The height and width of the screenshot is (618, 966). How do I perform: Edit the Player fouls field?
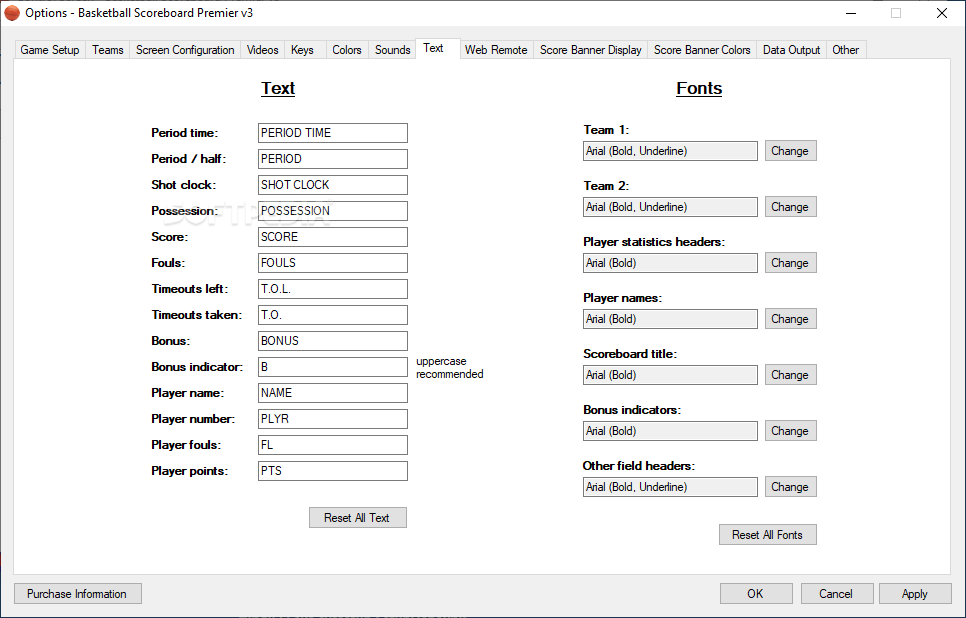point(333,445)
